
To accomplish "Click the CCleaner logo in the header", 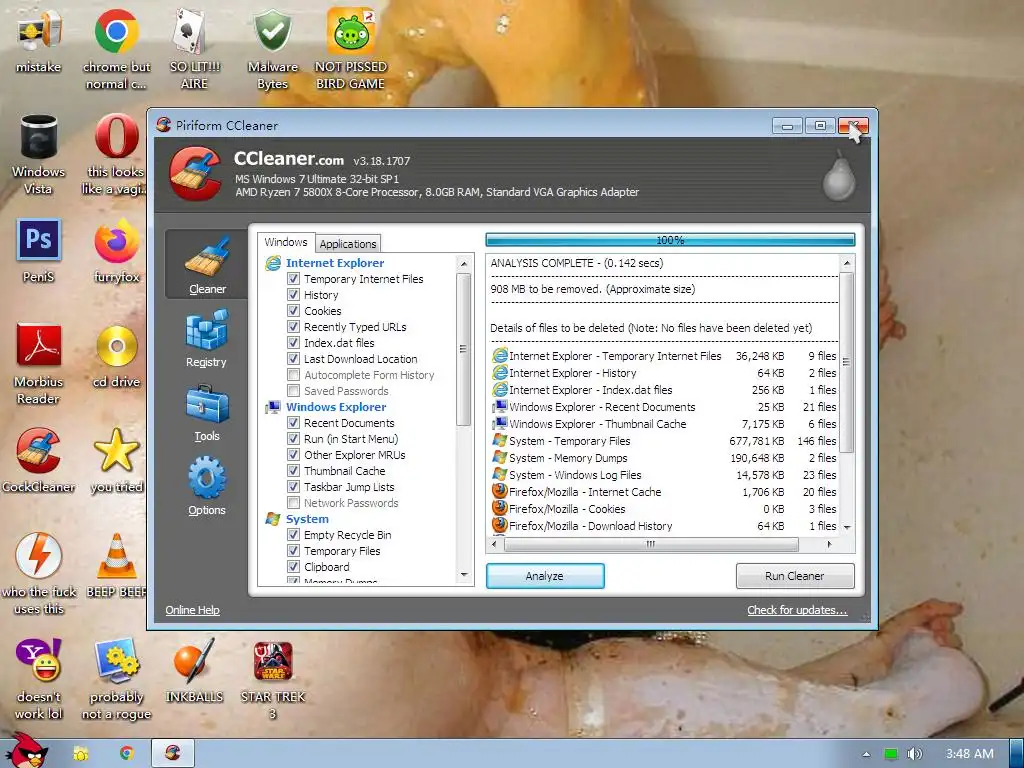I will (x=195, y=173).
